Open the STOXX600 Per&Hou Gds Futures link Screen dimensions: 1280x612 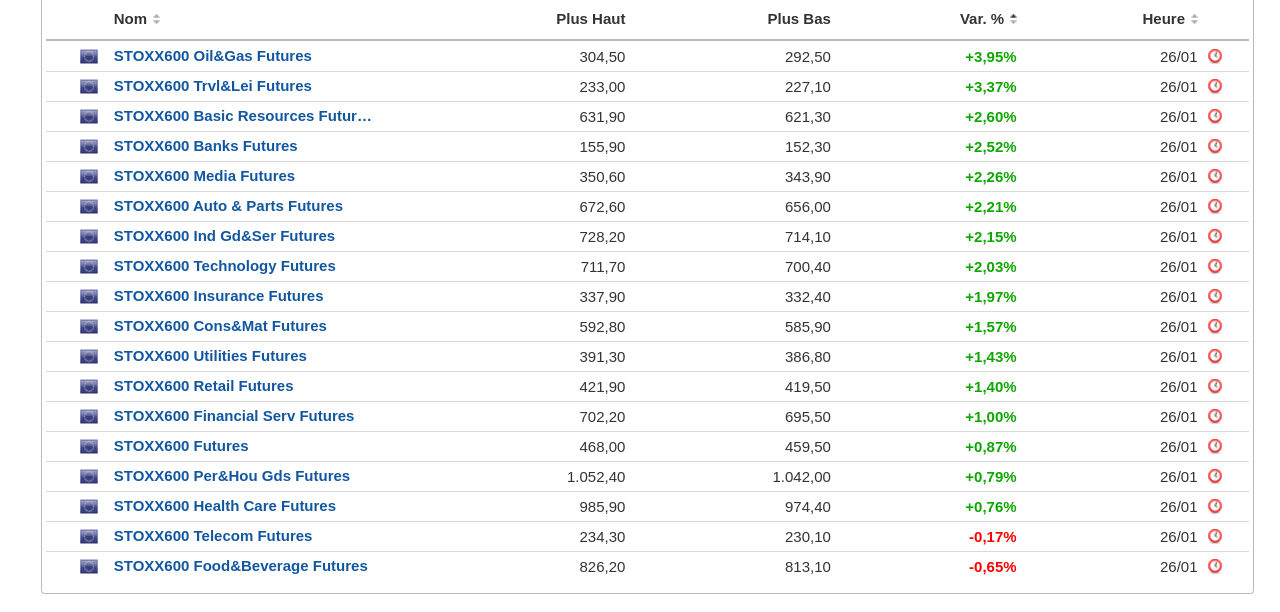[x=231, y=476]
